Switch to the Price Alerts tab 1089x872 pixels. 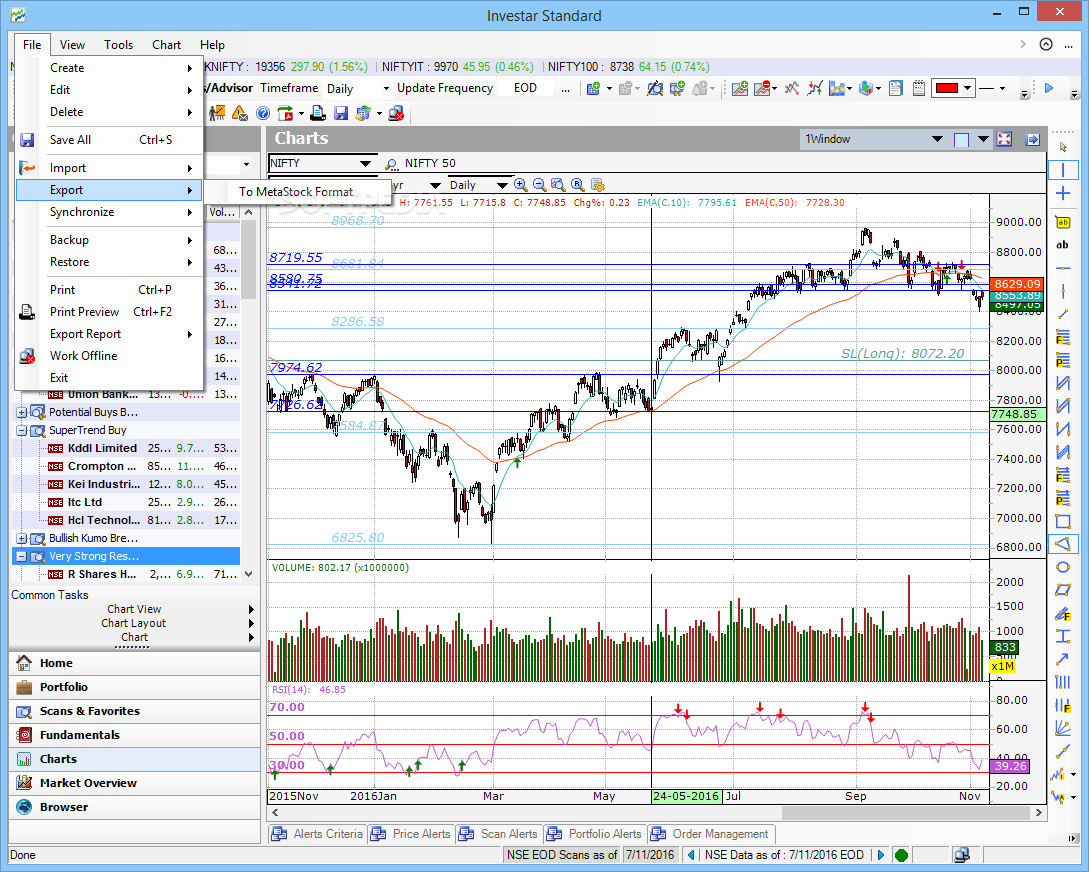[411, 834]
